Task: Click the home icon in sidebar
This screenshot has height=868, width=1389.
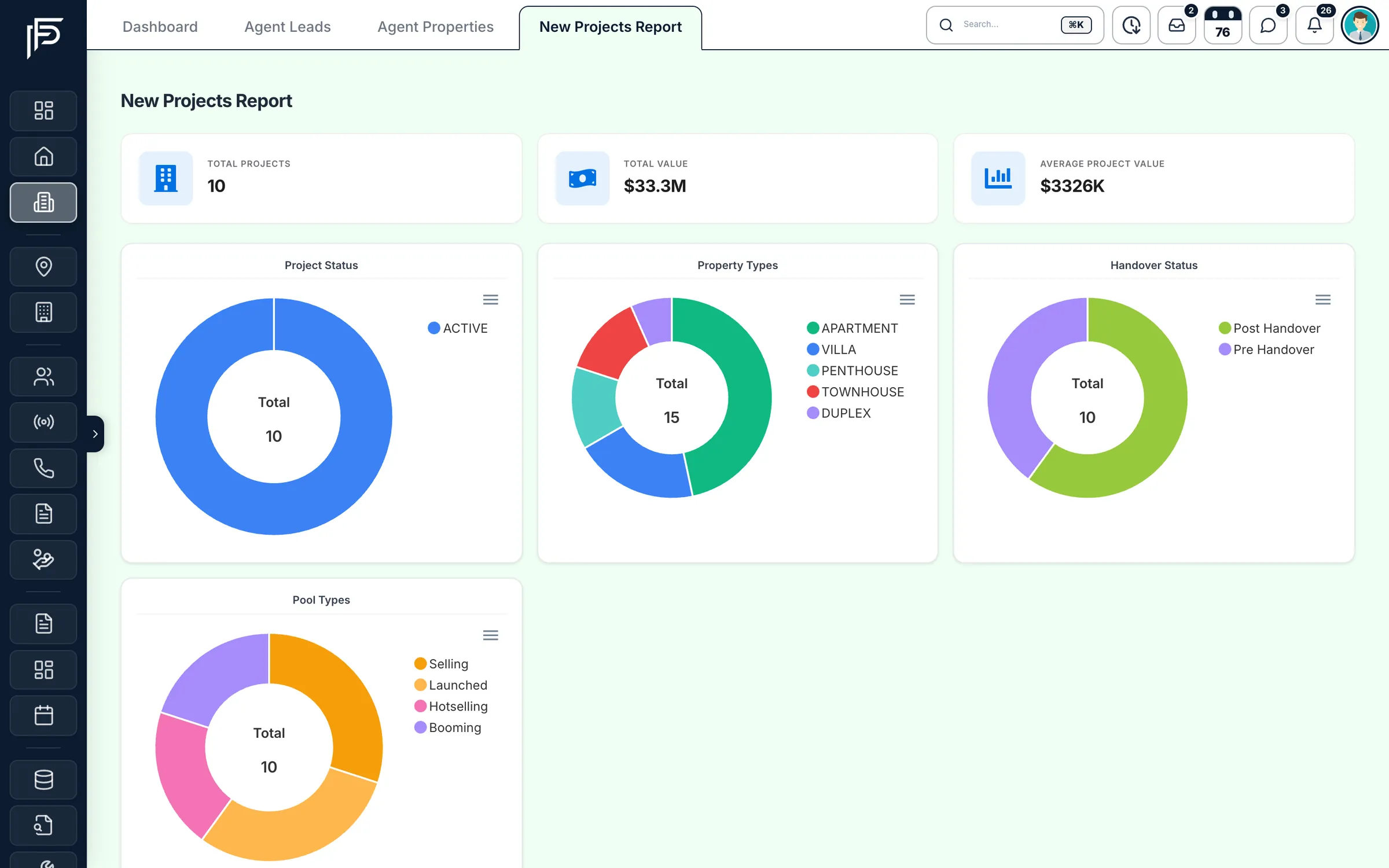Action: [x=43, y=157]
